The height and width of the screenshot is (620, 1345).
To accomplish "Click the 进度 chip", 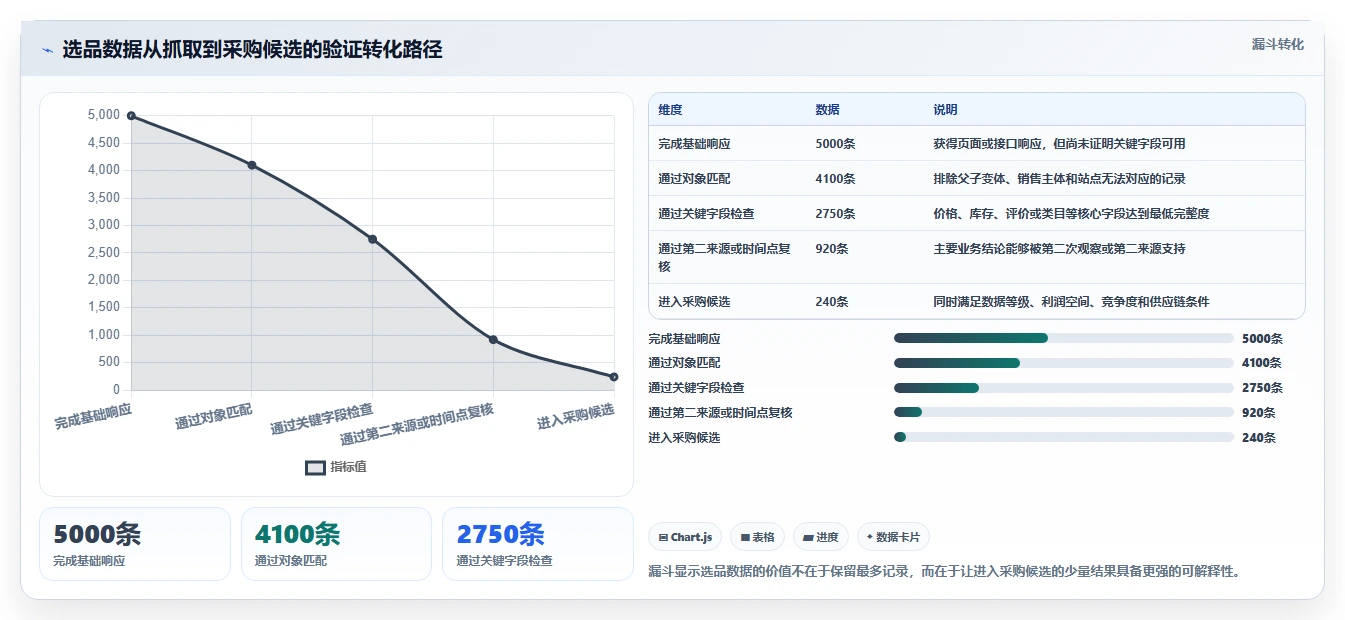I will 821,537.
